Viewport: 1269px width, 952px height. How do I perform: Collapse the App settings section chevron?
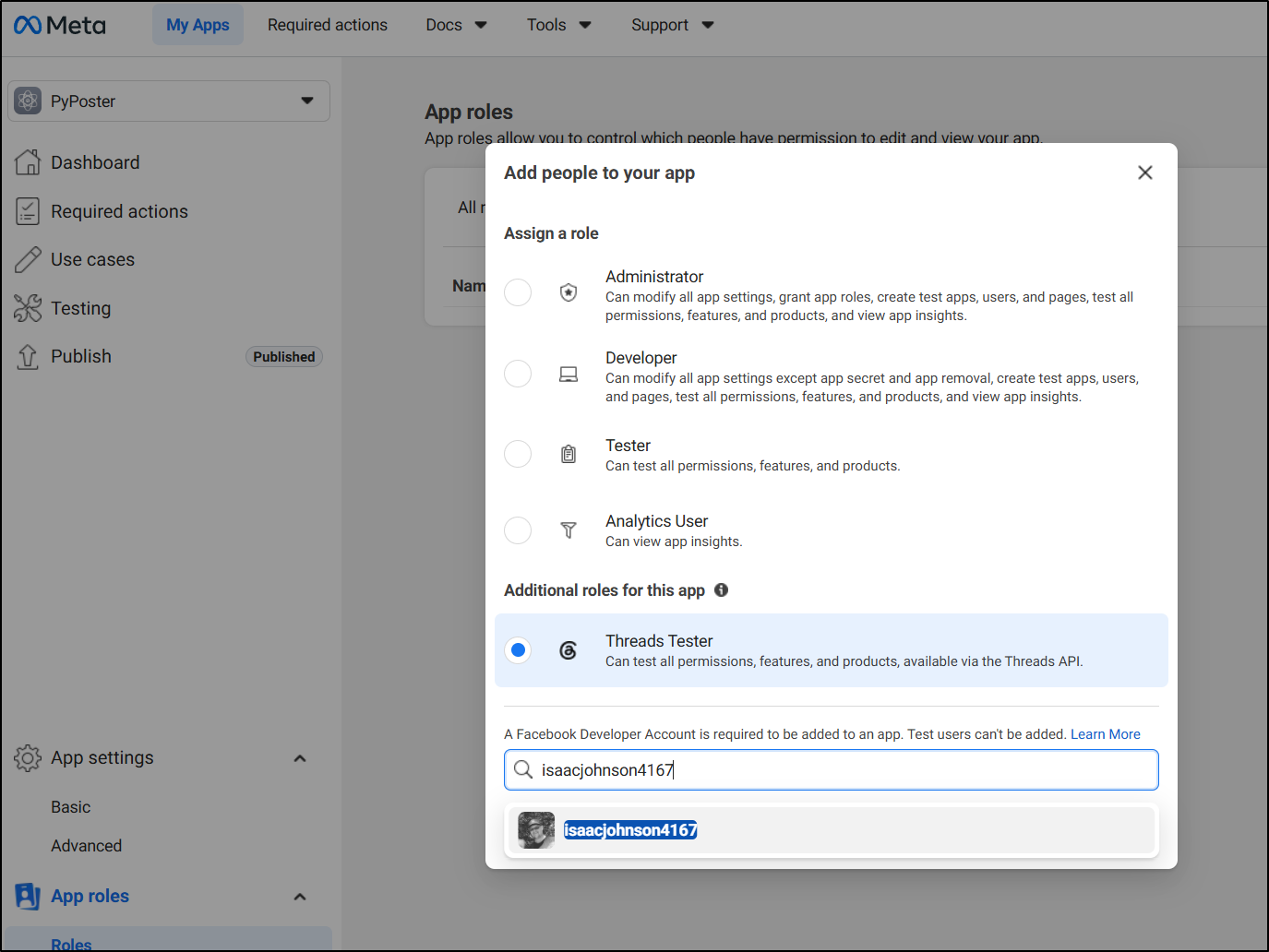pos(300,758)
